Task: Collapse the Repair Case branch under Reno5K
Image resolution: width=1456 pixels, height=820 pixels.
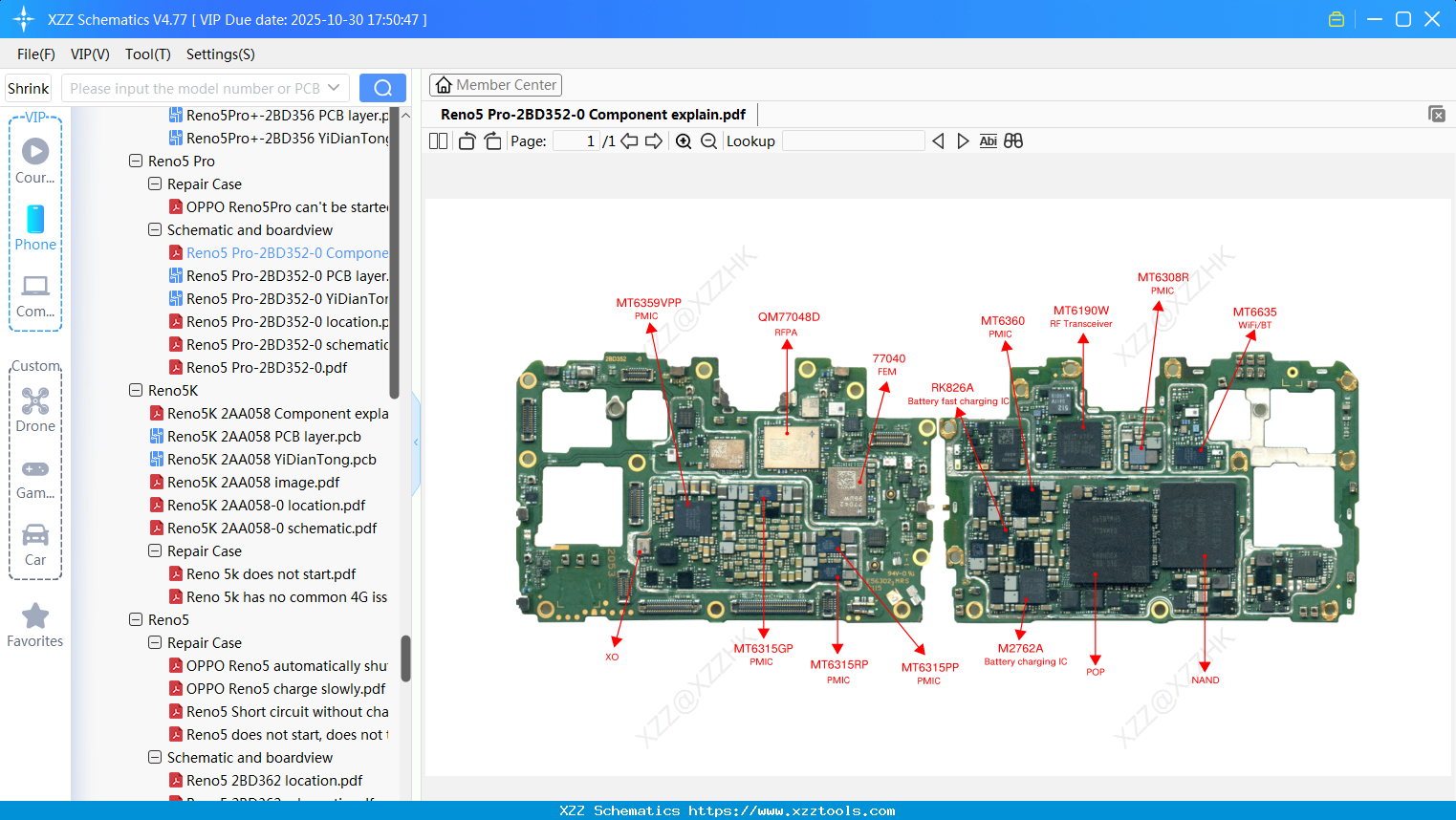Action: [154, 550]
